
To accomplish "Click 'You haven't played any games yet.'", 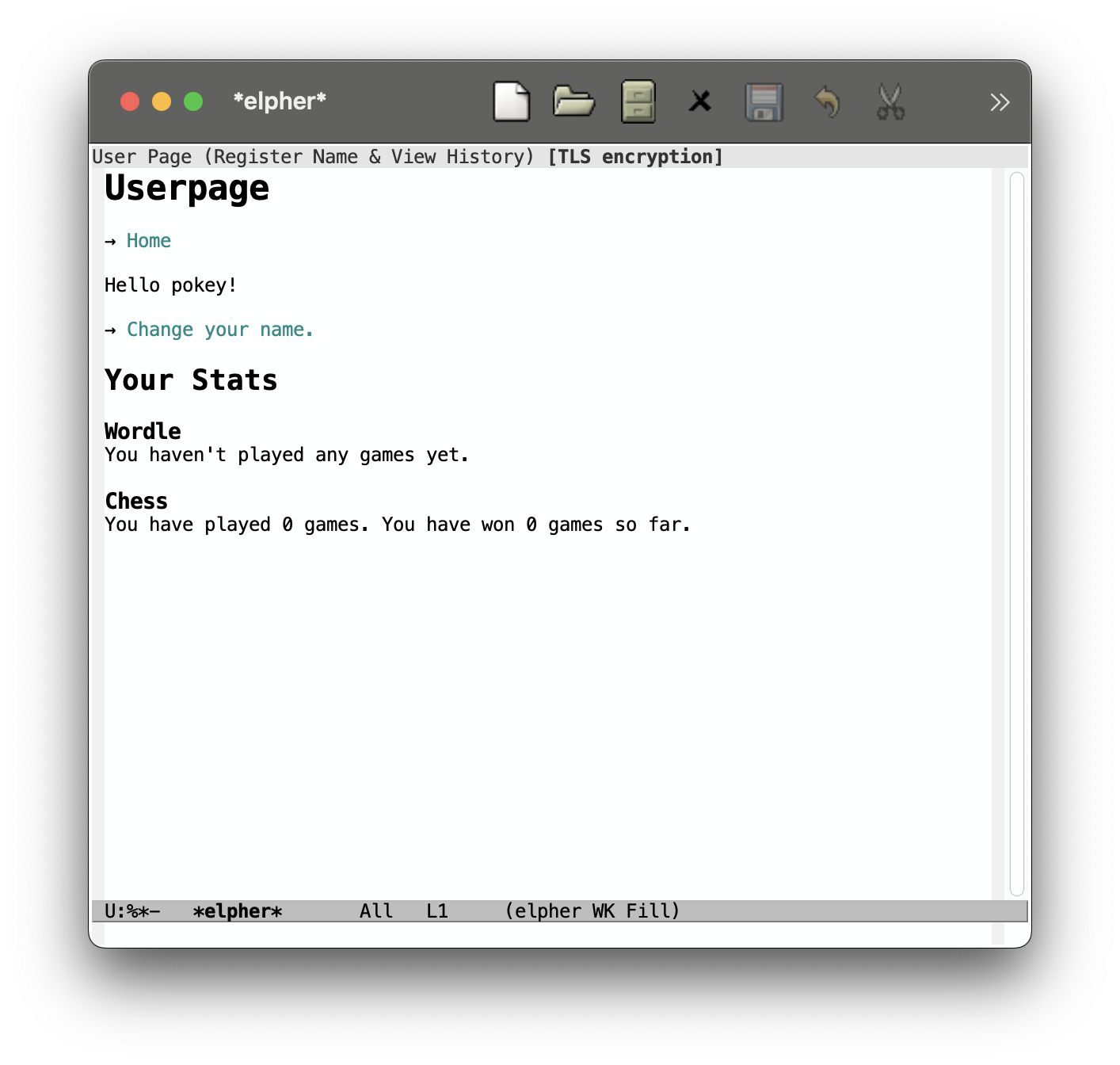I will click(287, 455).
